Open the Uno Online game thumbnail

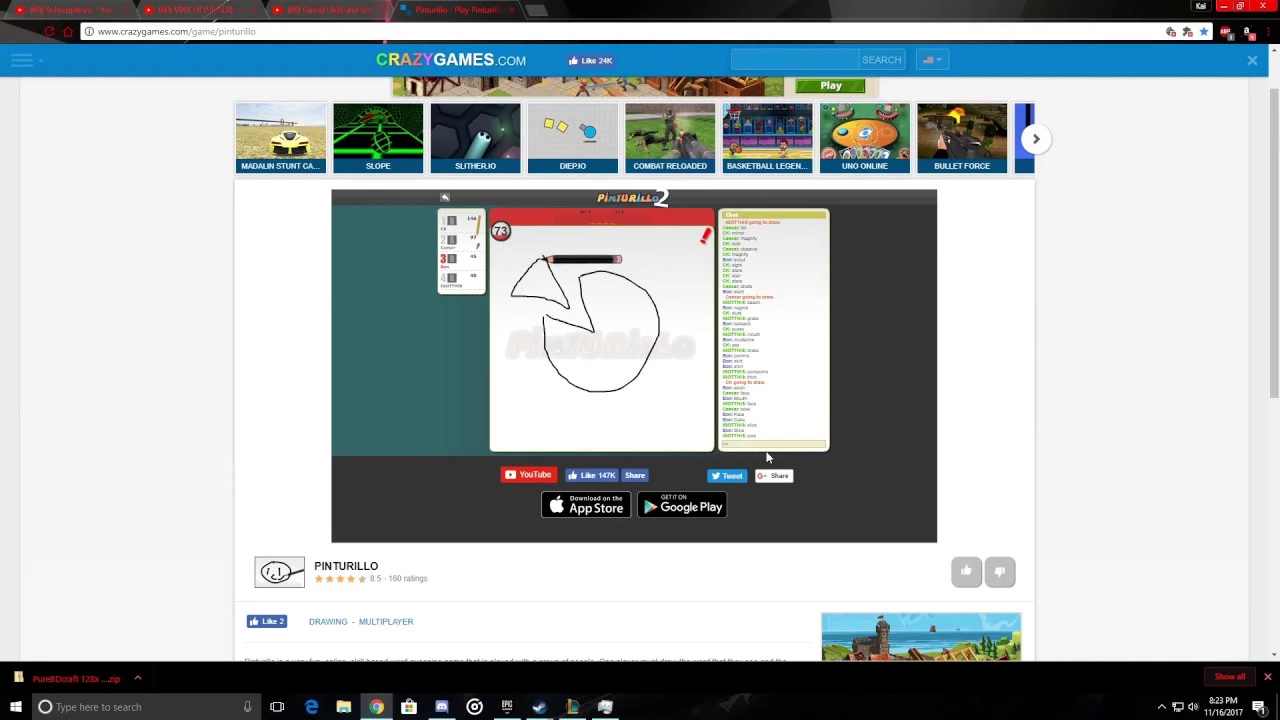[x=865, y=138]
